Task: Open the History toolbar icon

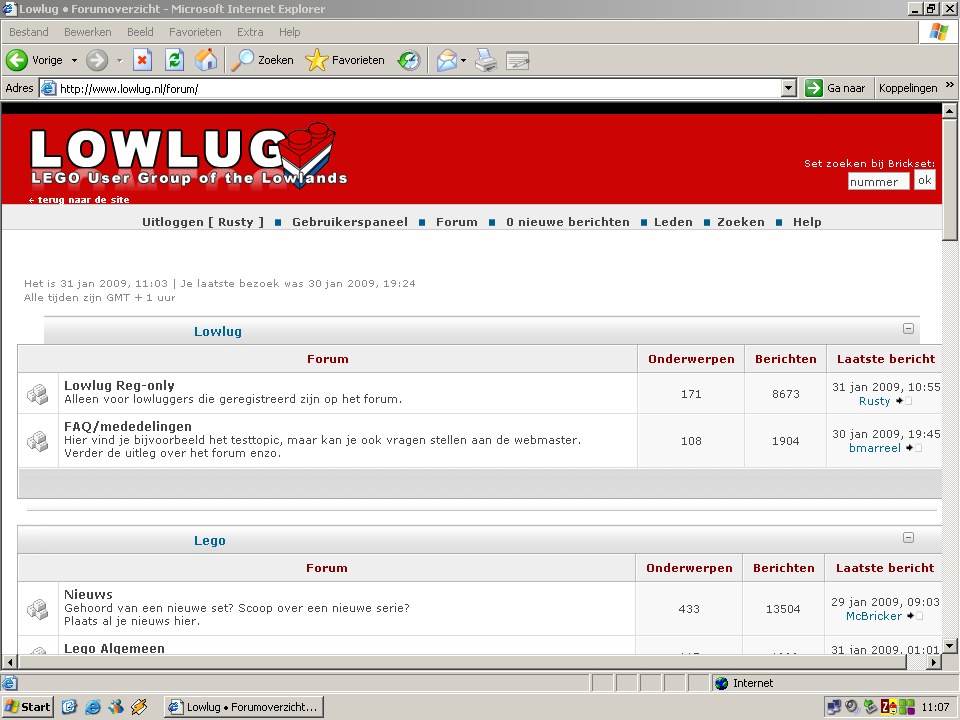Action: tap(409, 60)
